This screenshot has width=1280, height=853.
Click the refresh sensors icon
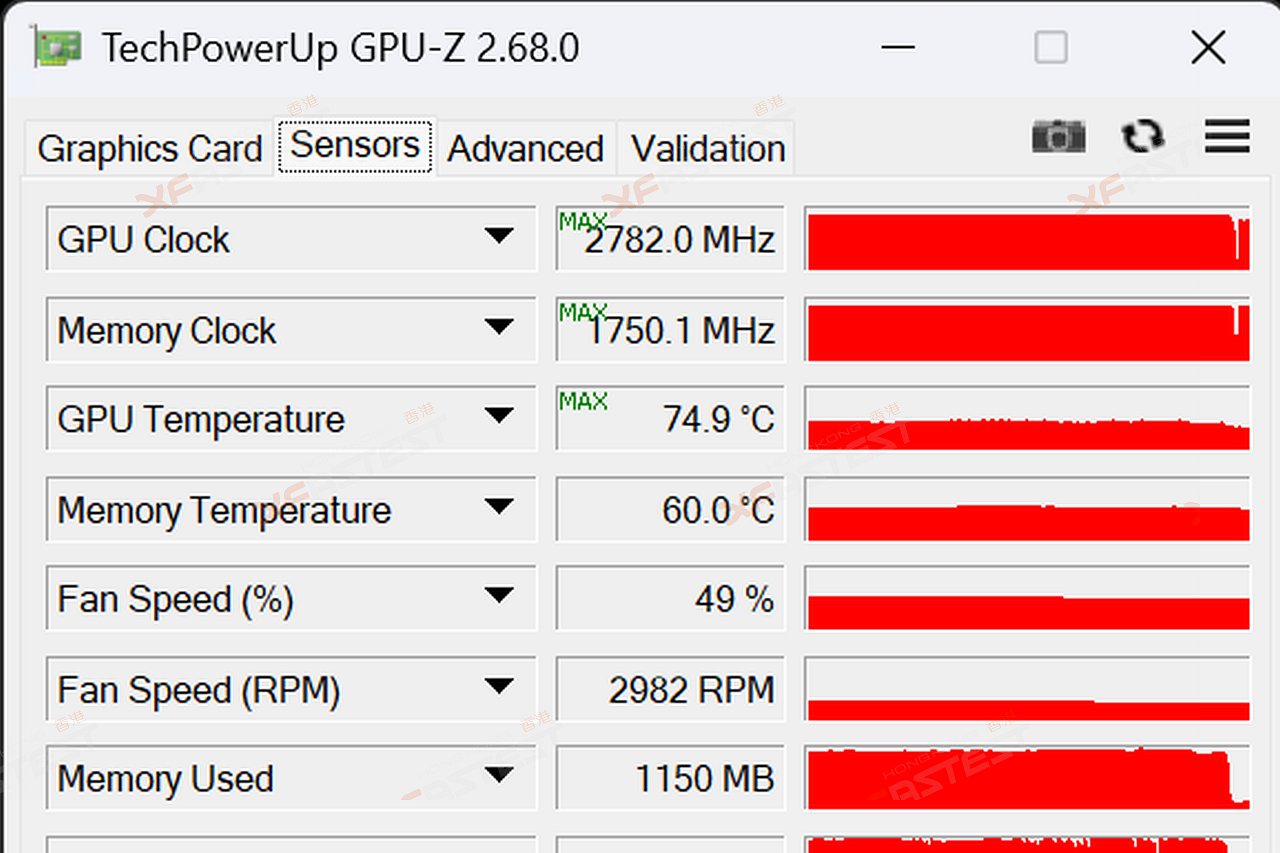pyautogui.click(x=1143, y=136)
